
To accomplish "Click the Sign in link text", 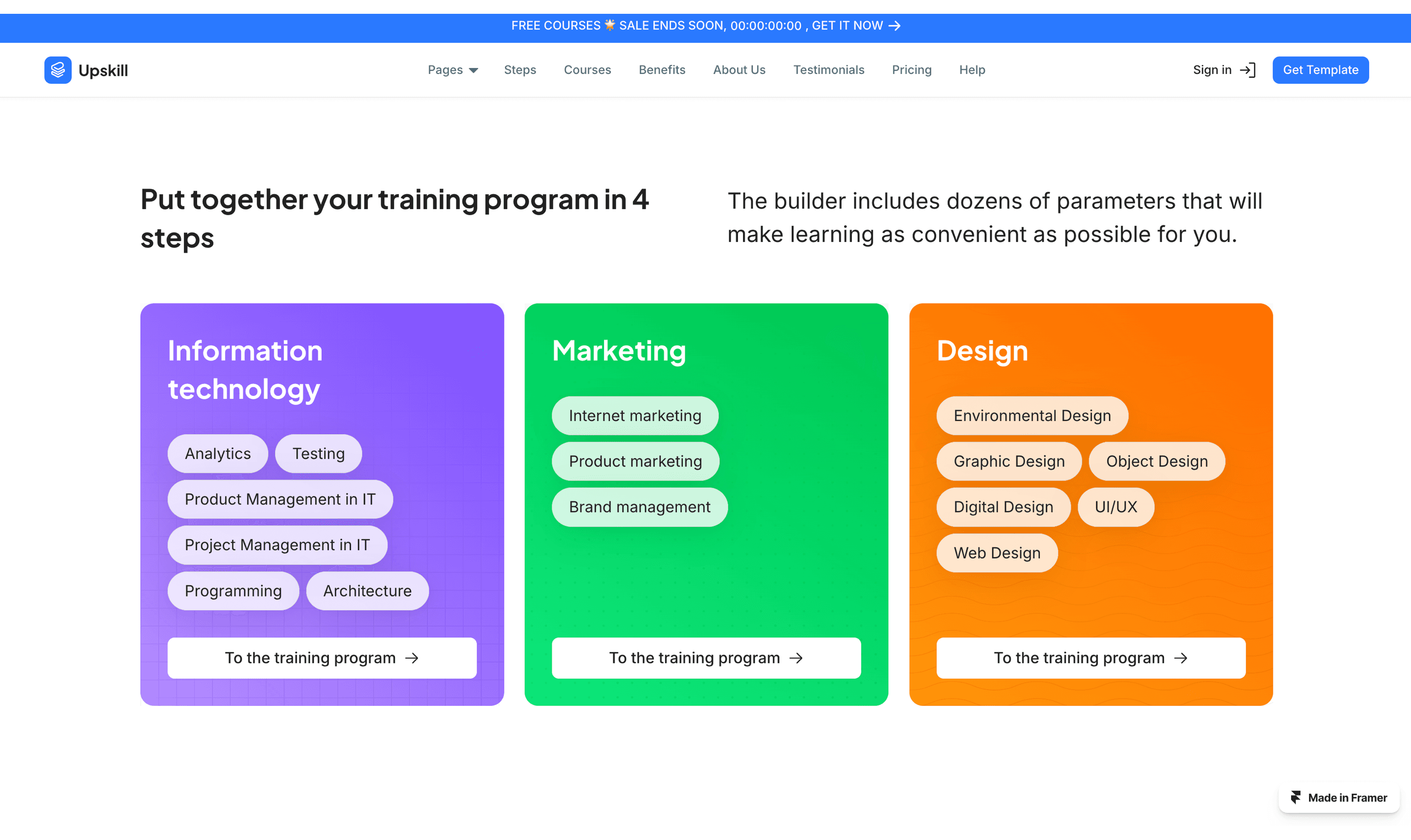I will (1212, 70).
